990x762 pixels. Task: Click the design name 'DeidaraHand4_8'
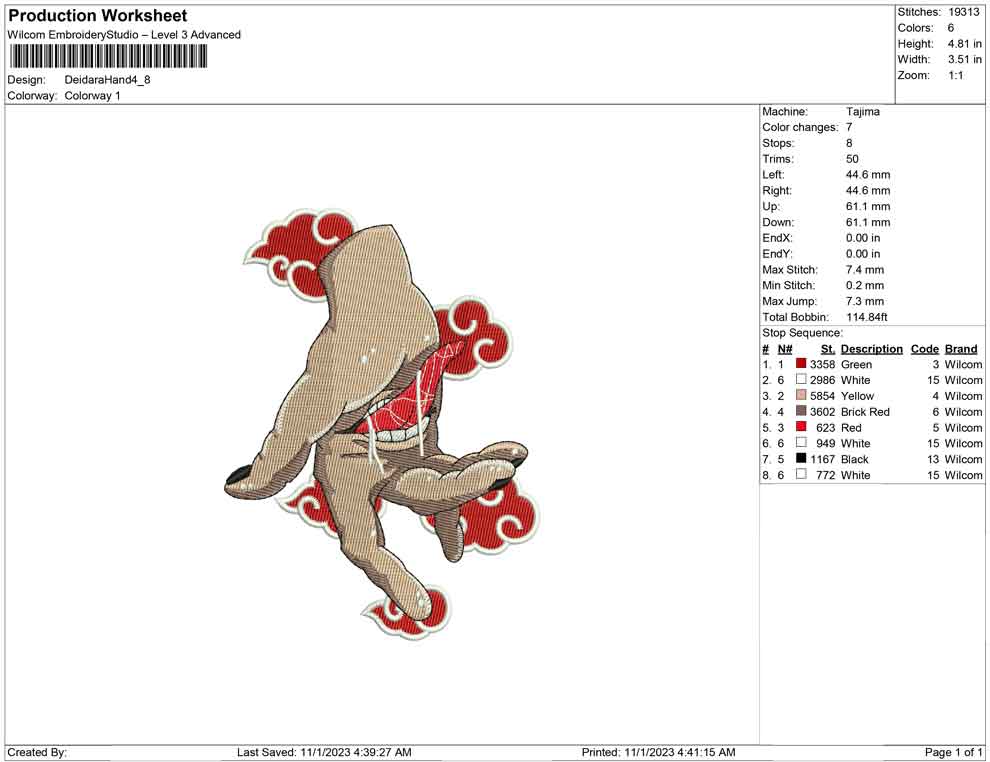click(x=107, y=80)
